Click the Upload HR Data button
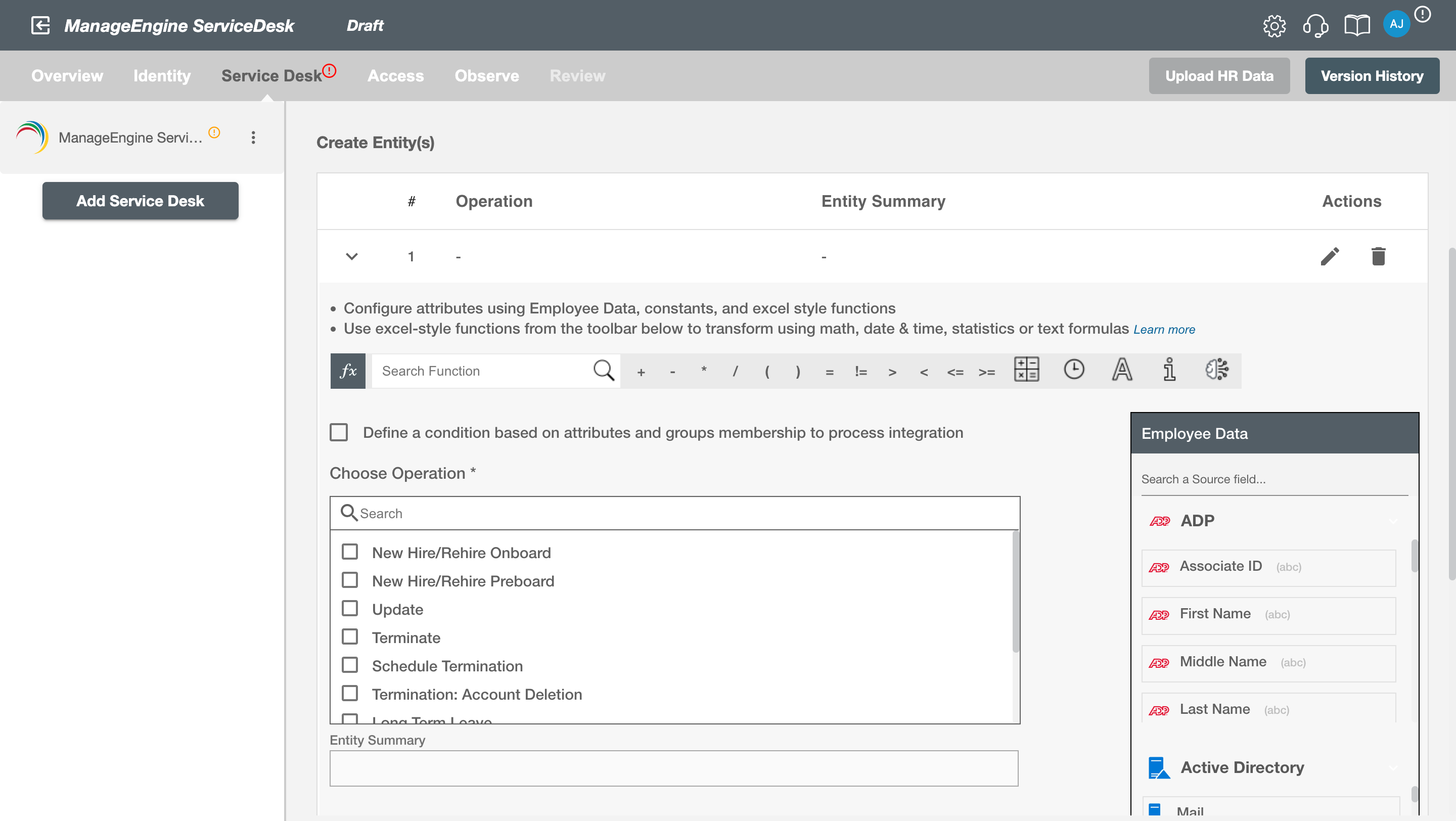Screen dimensions: 1456x821 pos(1219,76)
